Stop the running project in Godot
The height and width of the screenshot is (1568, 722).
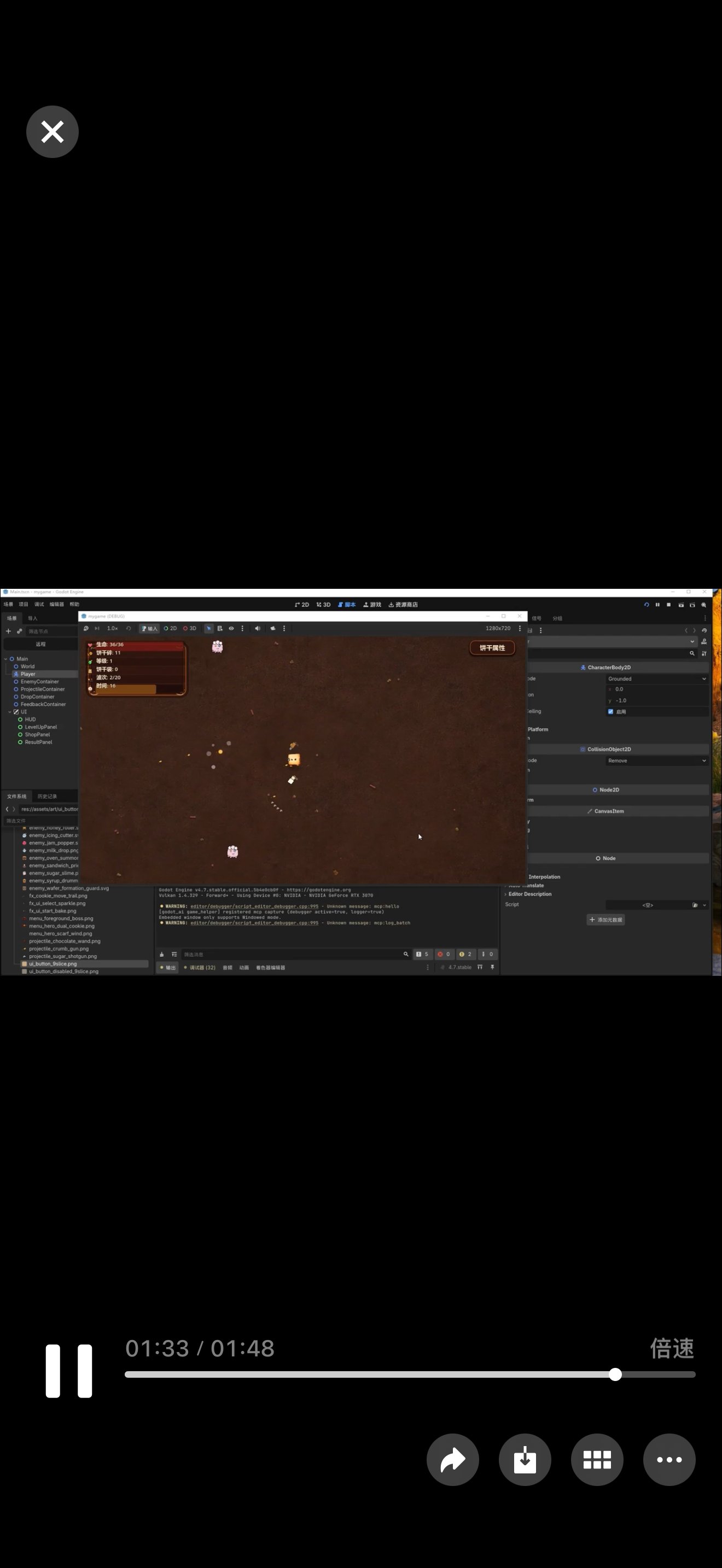(668, 605)
